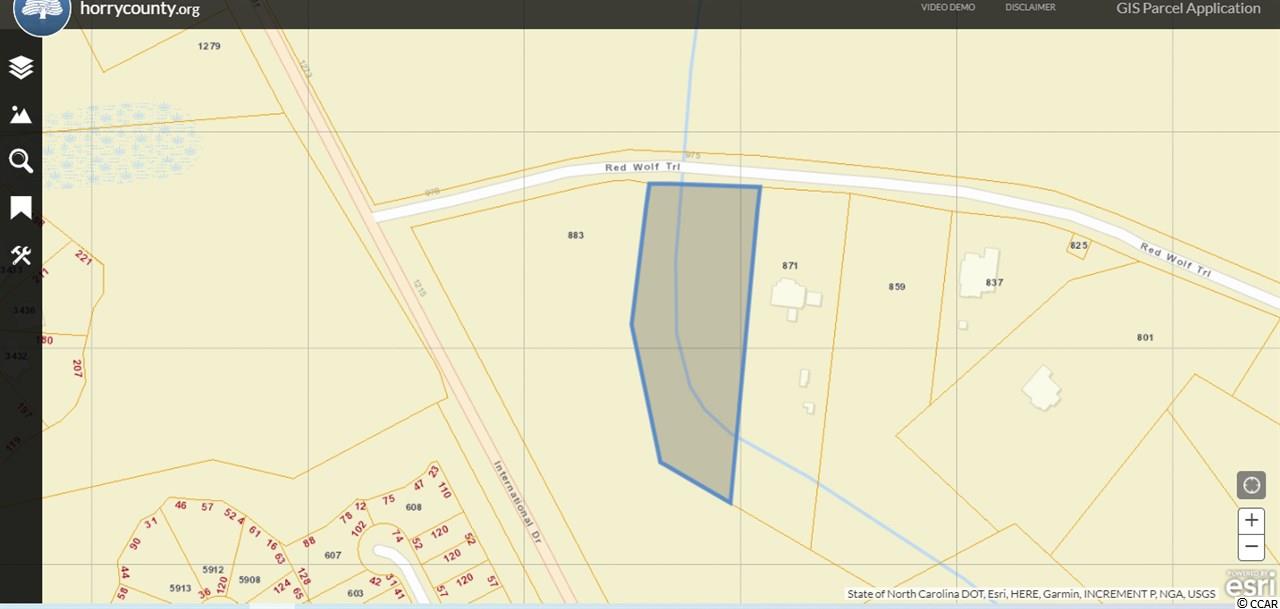Pick the parcel labeled 801
Image resolution: width=1280 pixels, height=609 pixels.
[x=1145, y=338]
